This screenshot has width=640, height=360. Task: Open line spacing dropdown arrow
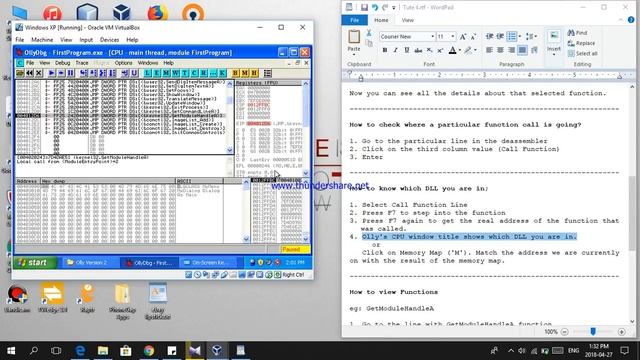coord(536,36)
